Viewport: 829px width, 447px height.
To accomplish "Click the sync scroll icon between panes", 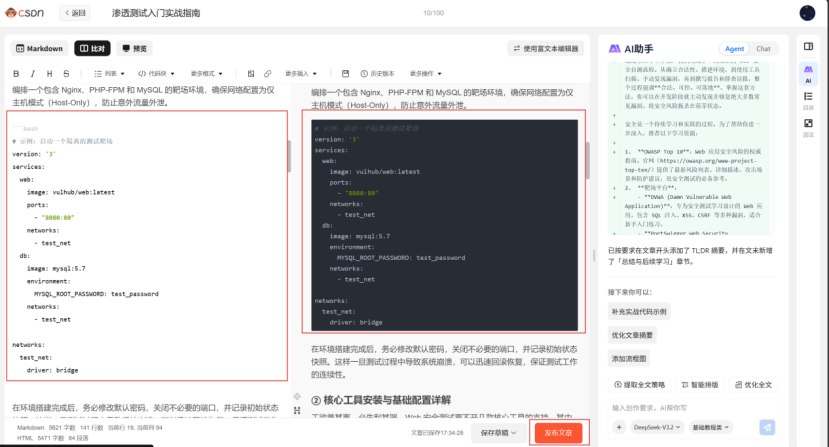I will coord(297,396).
